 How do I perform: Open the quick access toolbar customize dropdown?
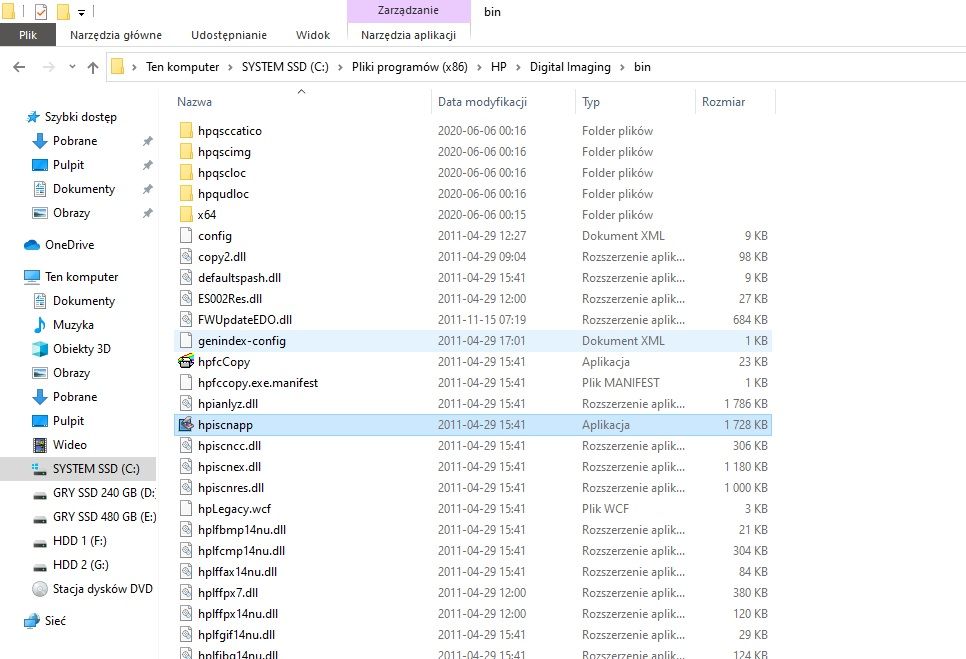(x=81, y=12)
